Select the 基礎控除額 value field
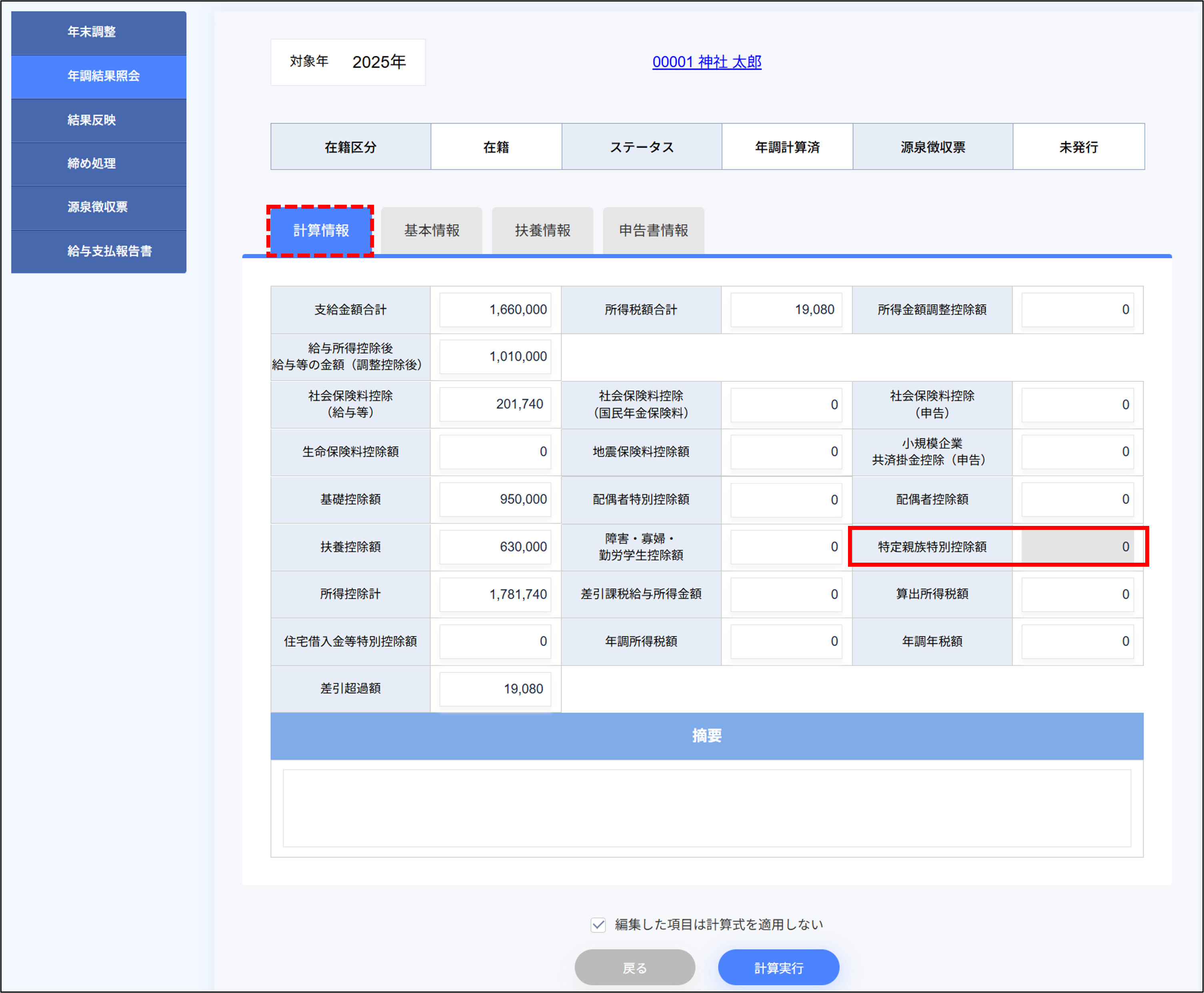This screenshot has width=1204, height=993. (495, 499)
